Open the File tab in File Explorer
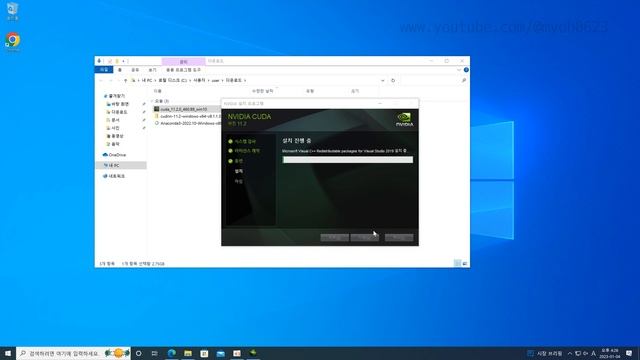The image size is (640, 360). 104,70
